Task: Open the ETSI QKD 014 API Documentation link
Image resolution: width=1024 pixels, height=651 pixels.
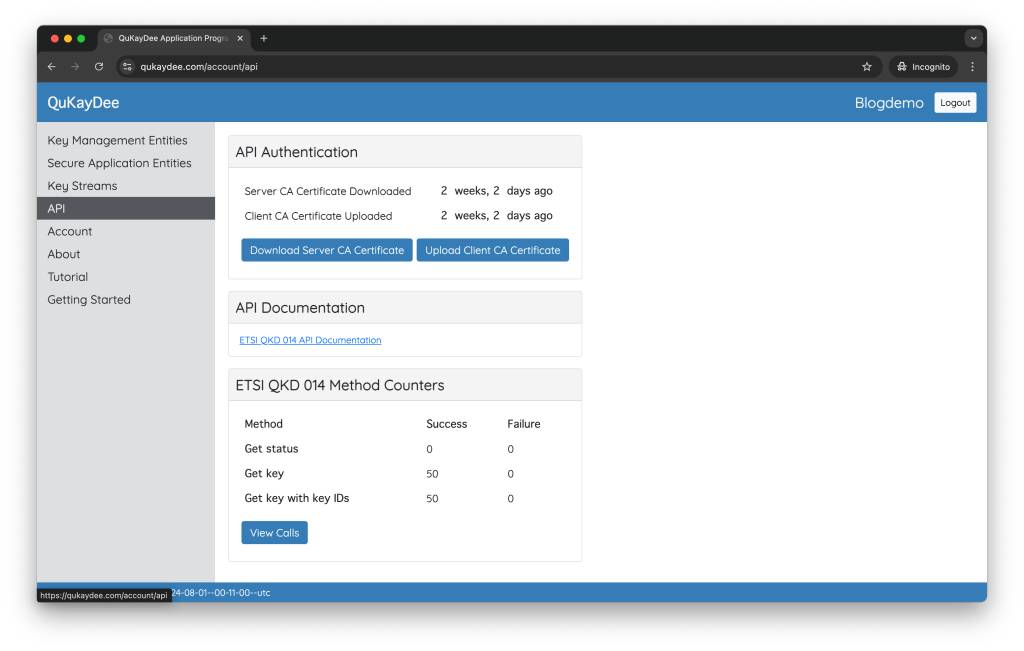Action: click(310, 340)
